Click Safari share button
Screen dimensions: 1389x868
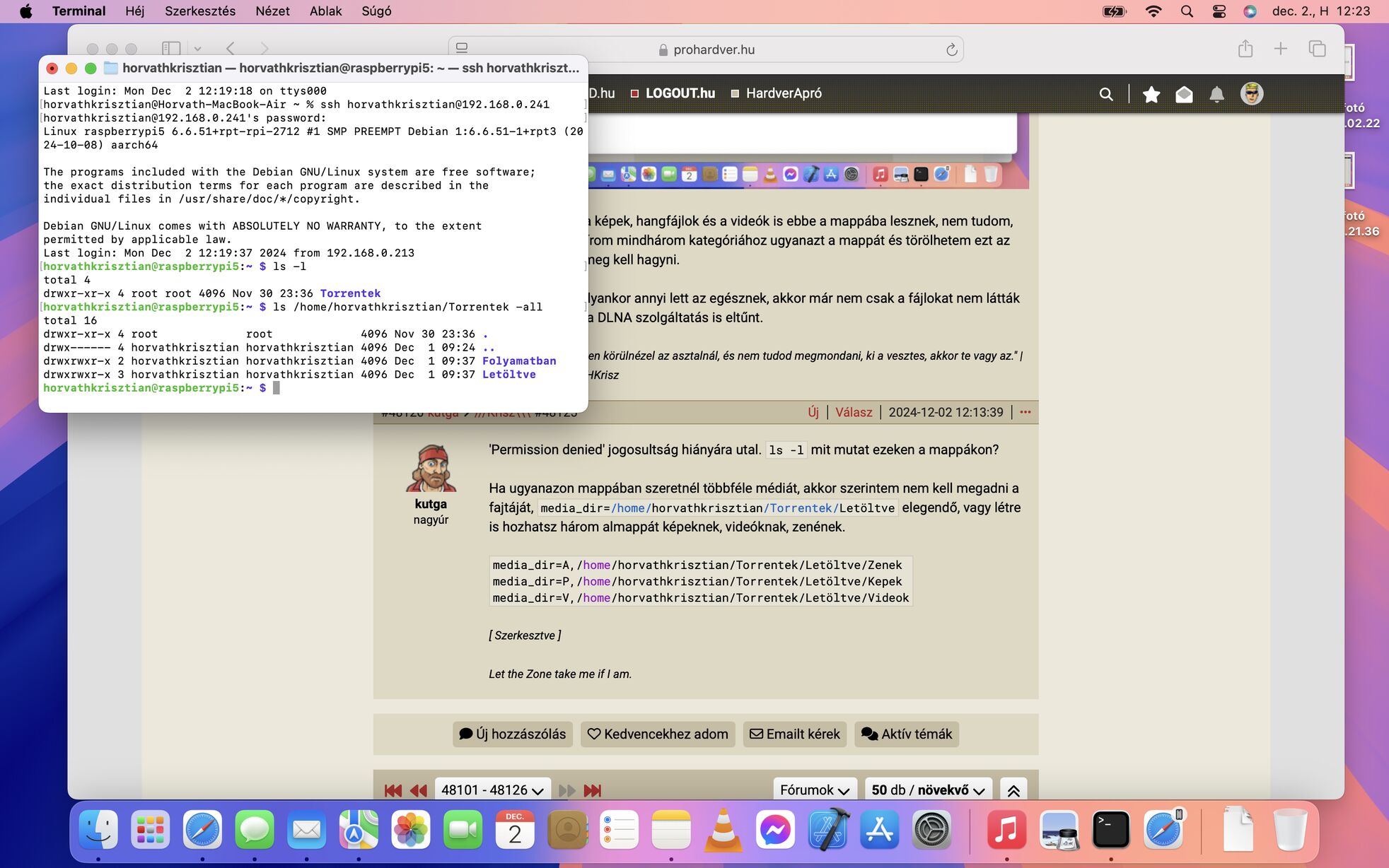coord(1245,49)
